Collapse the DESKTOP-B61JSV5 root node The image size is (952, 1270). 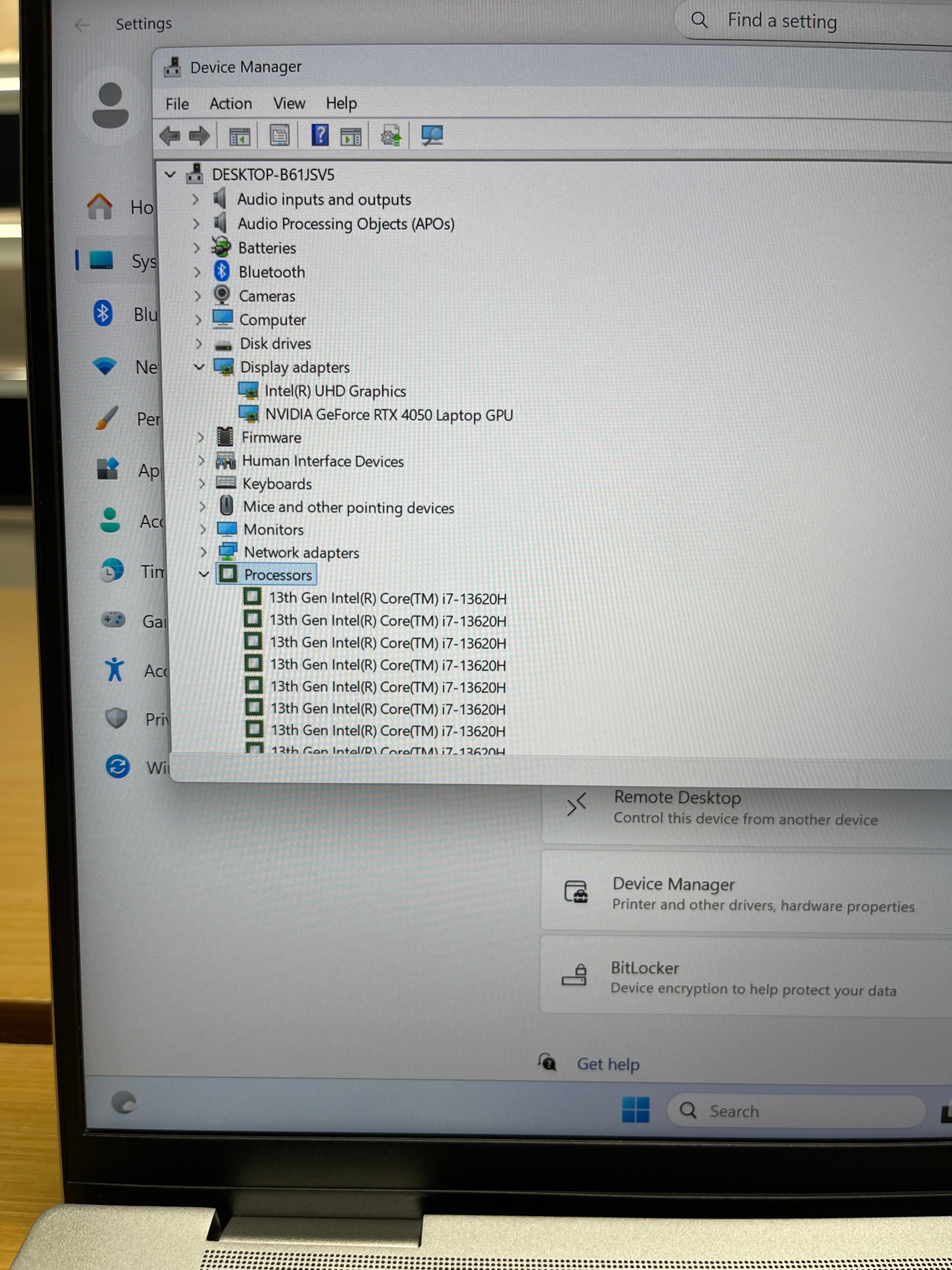point(170,174)
